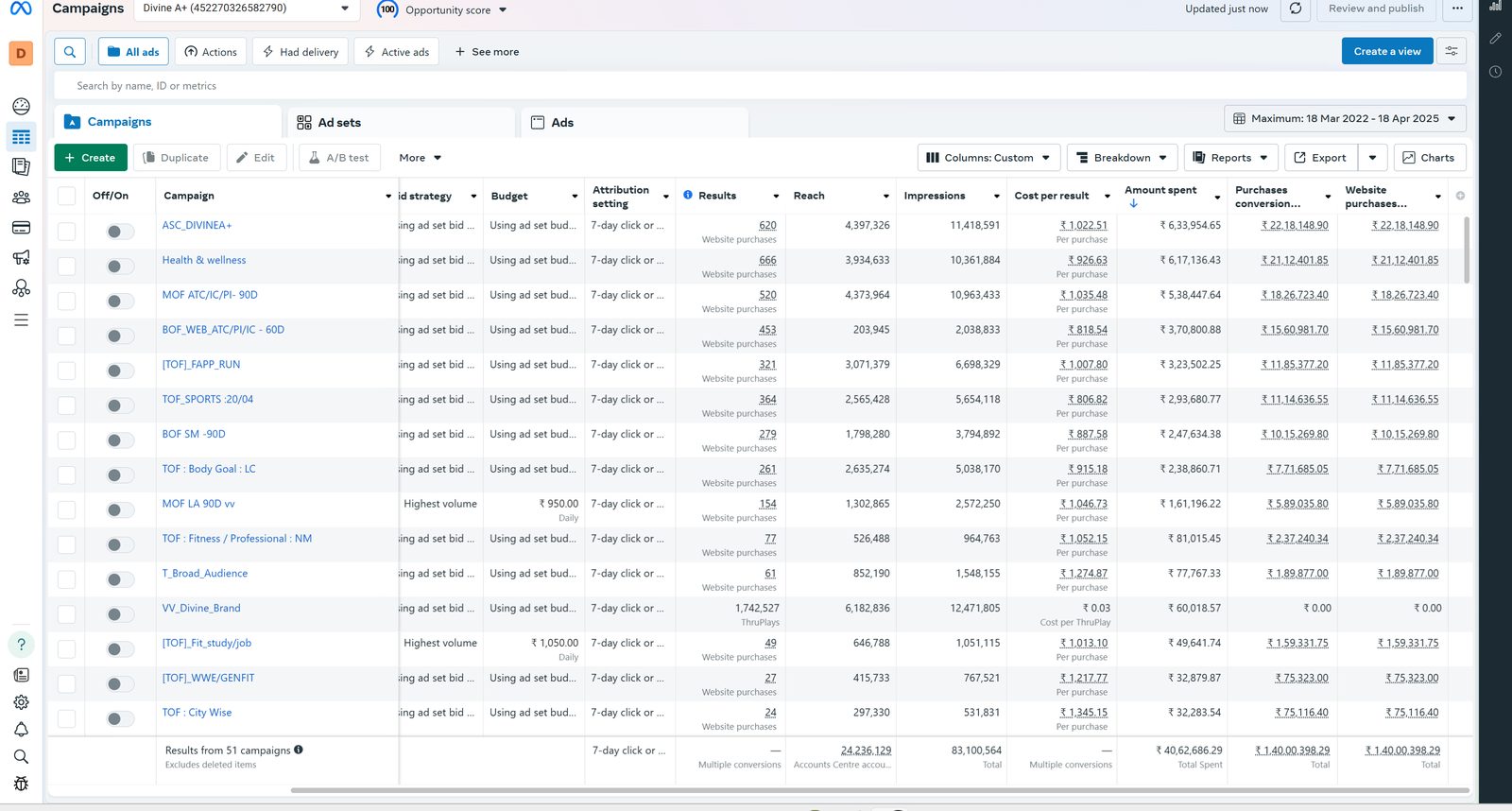Open Notifications bell icon

pyautogui.click(x=21, y=730)
